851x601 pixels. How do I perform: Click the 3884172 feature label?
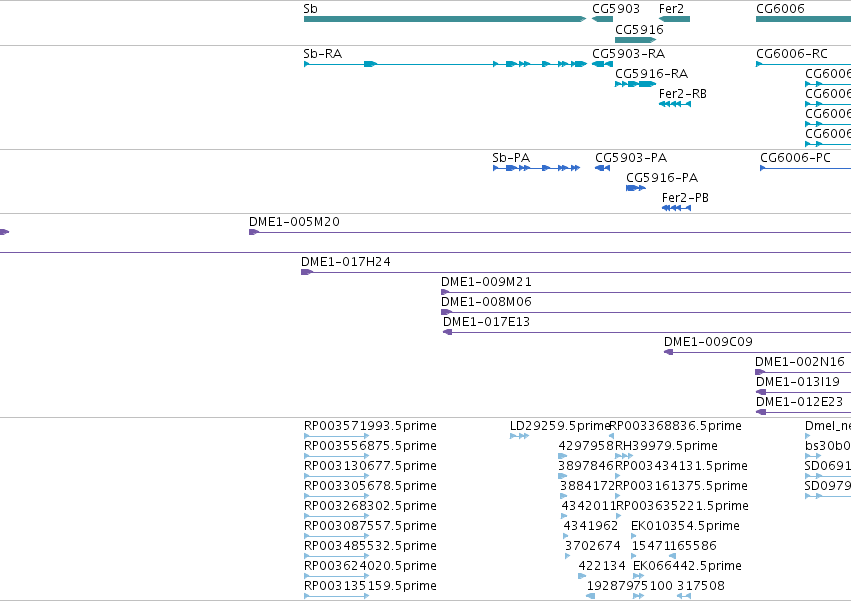pos(587,485)
